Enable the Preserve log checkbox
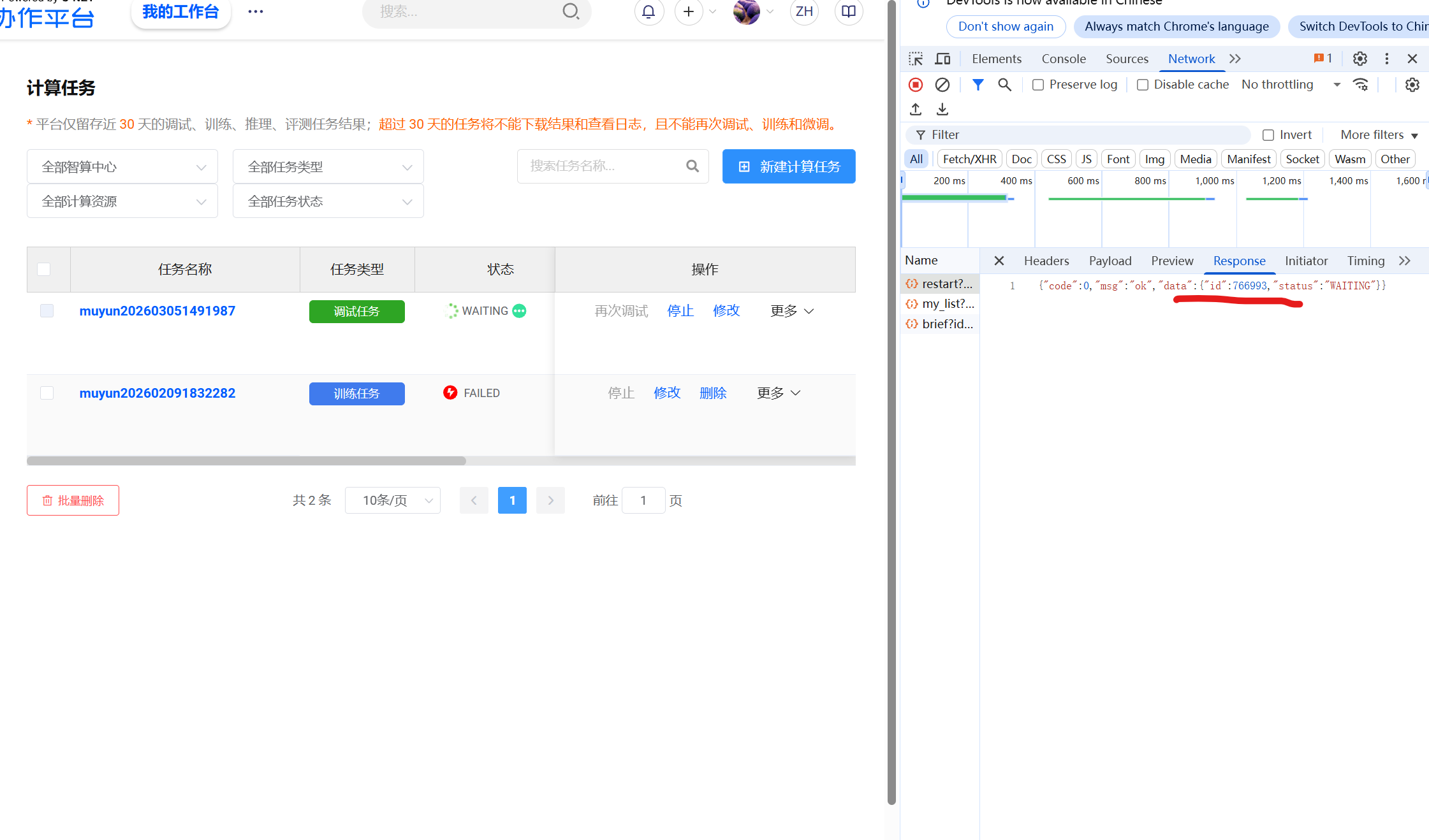Image resolution: width=1429 pixels, height=840 pixels. click(x=1038, y=85)
